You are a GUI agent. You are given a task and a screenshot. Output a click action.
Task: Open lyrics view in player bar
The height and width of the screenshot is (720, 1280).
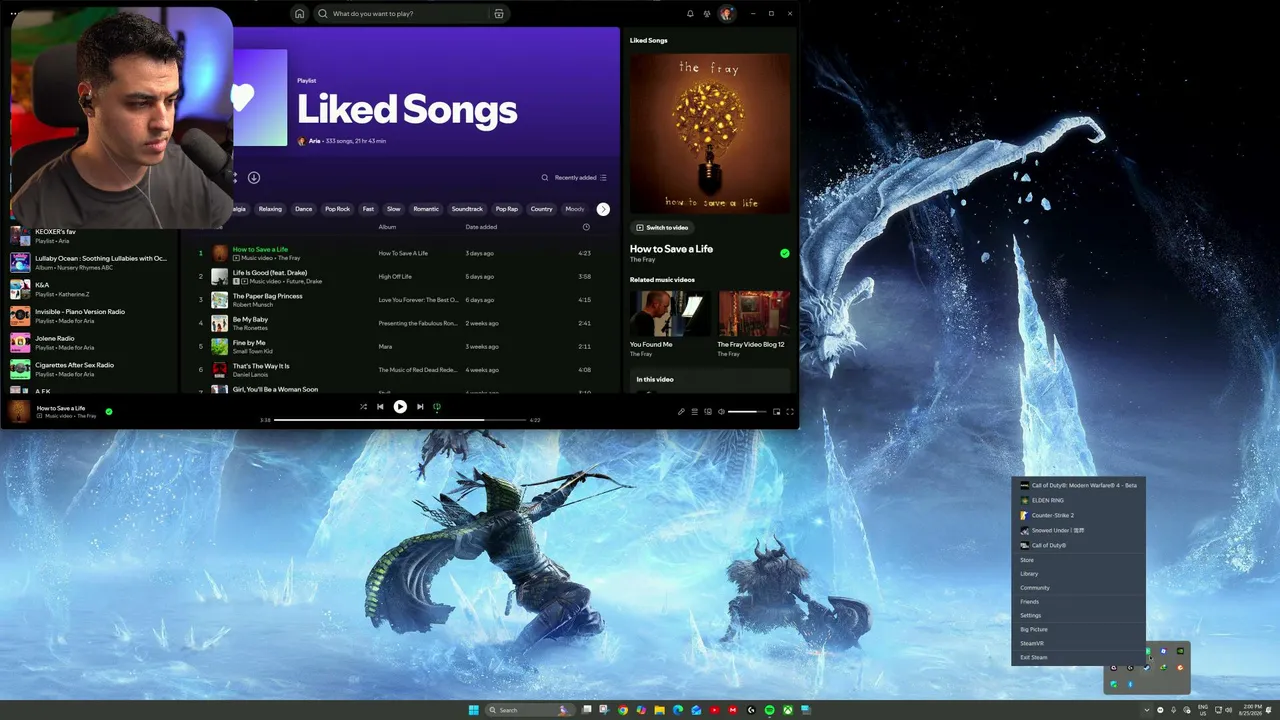coord(681,412)
